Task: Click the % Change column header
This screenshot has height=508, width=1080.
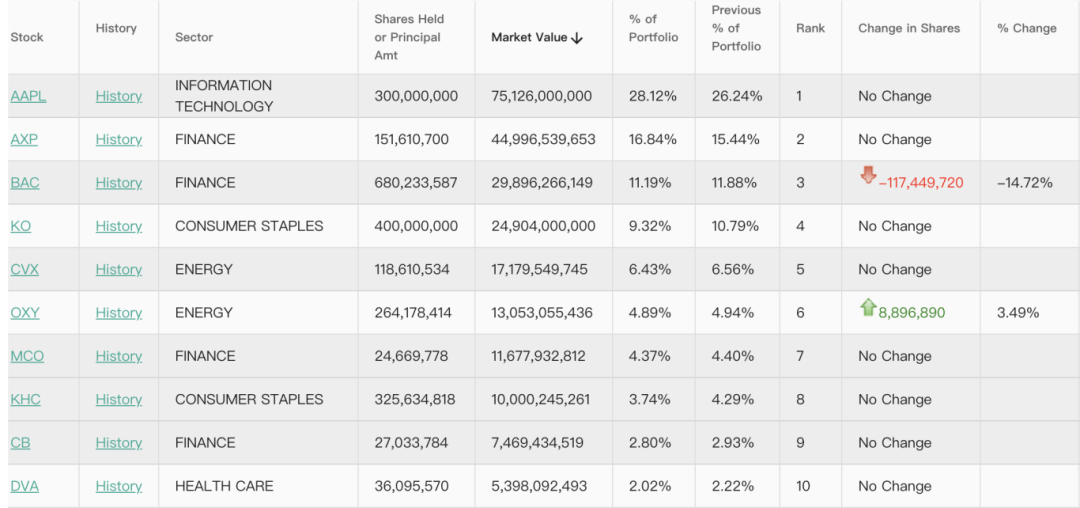Action: click(1026, 28)
